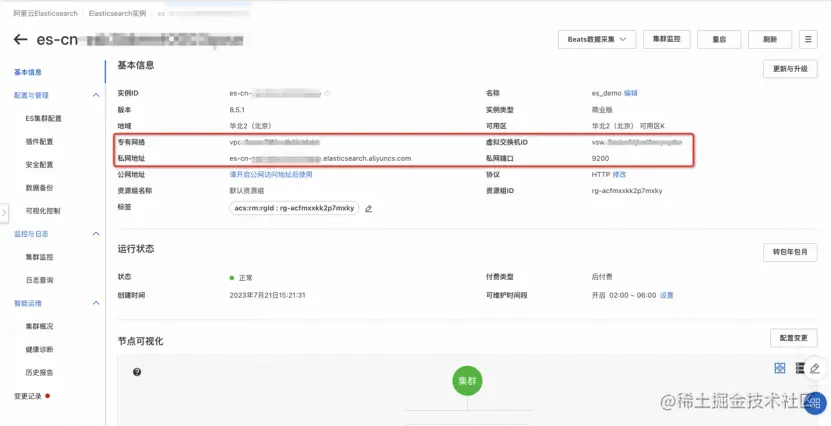This screenshot has height=426, width=831.
Task: Click the 正常 status value
Action: click(245, 278)
